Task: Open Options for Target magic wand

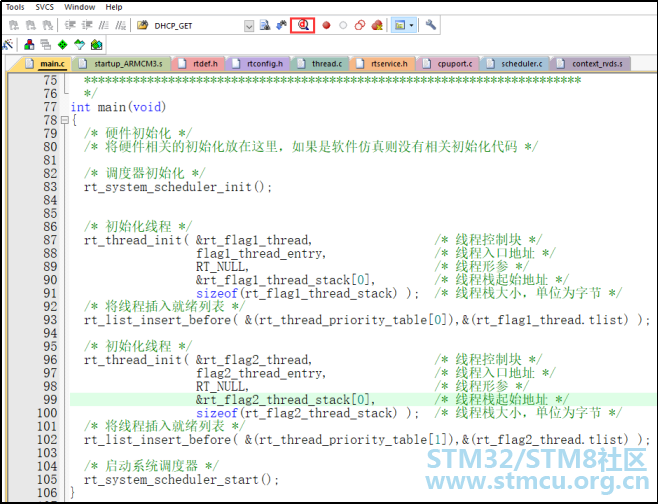Action: coord(8,44)
